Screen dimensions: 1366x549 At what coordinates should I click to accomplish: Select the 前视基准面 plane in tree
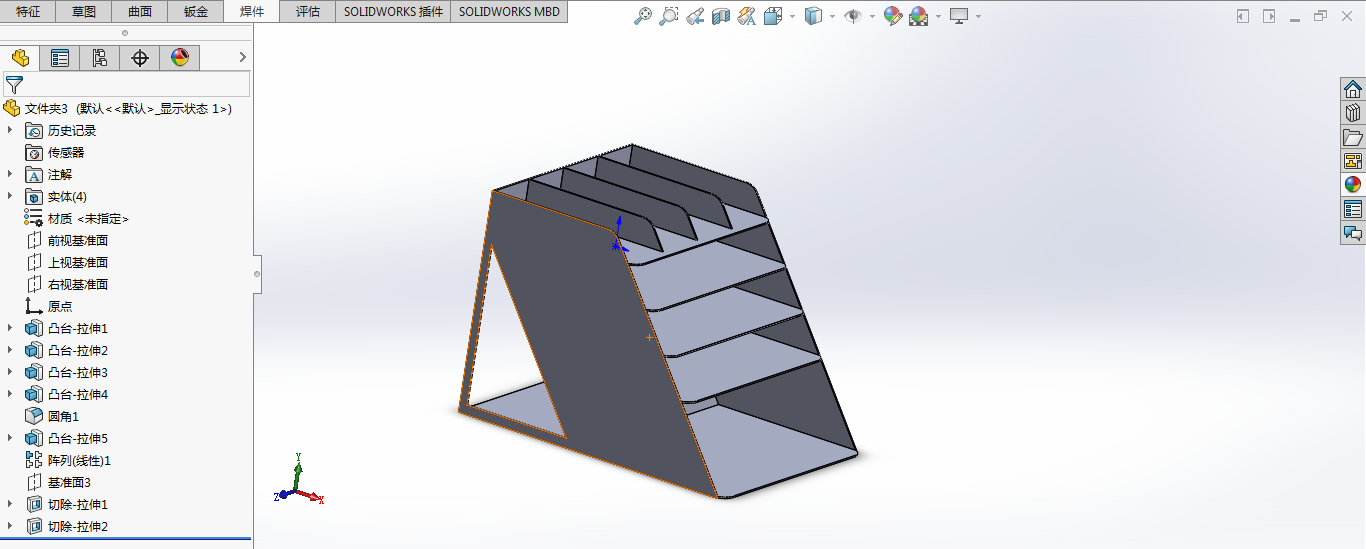[77, 241]
